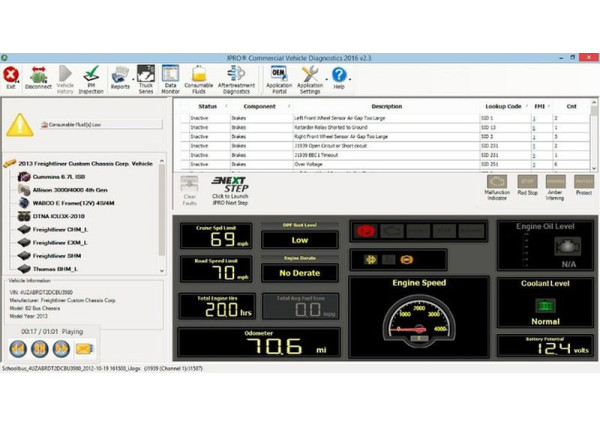Sort faults by Lookup Code column
Screen dimensions: 600x427
pos(503,106)
